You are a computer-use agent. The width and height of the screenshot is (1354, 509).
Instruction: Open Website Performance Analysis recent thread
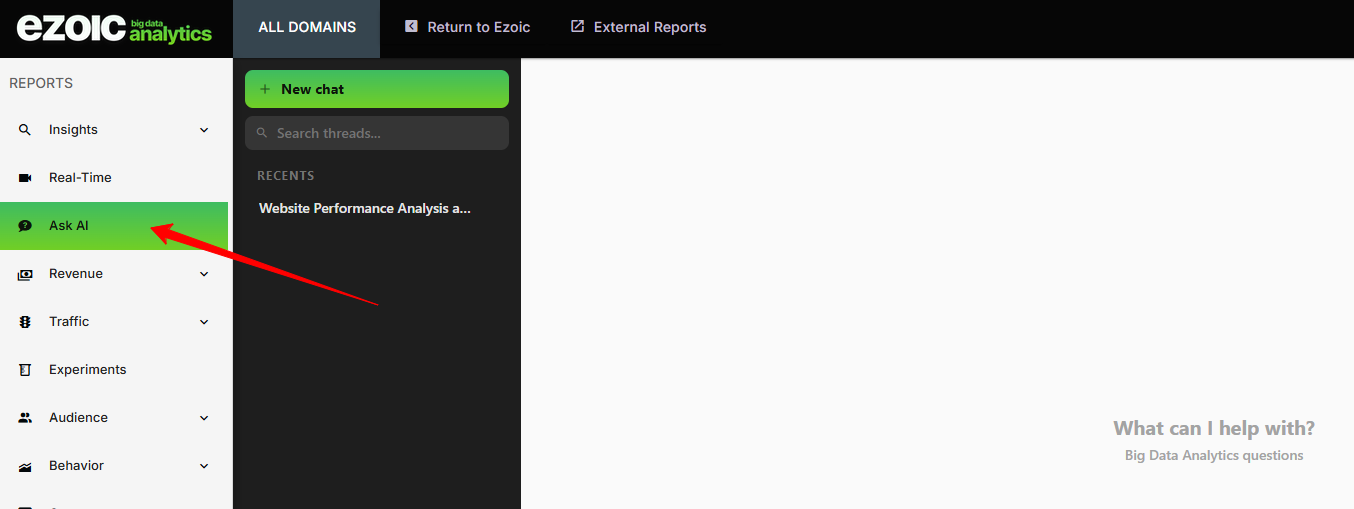[365, 209]
